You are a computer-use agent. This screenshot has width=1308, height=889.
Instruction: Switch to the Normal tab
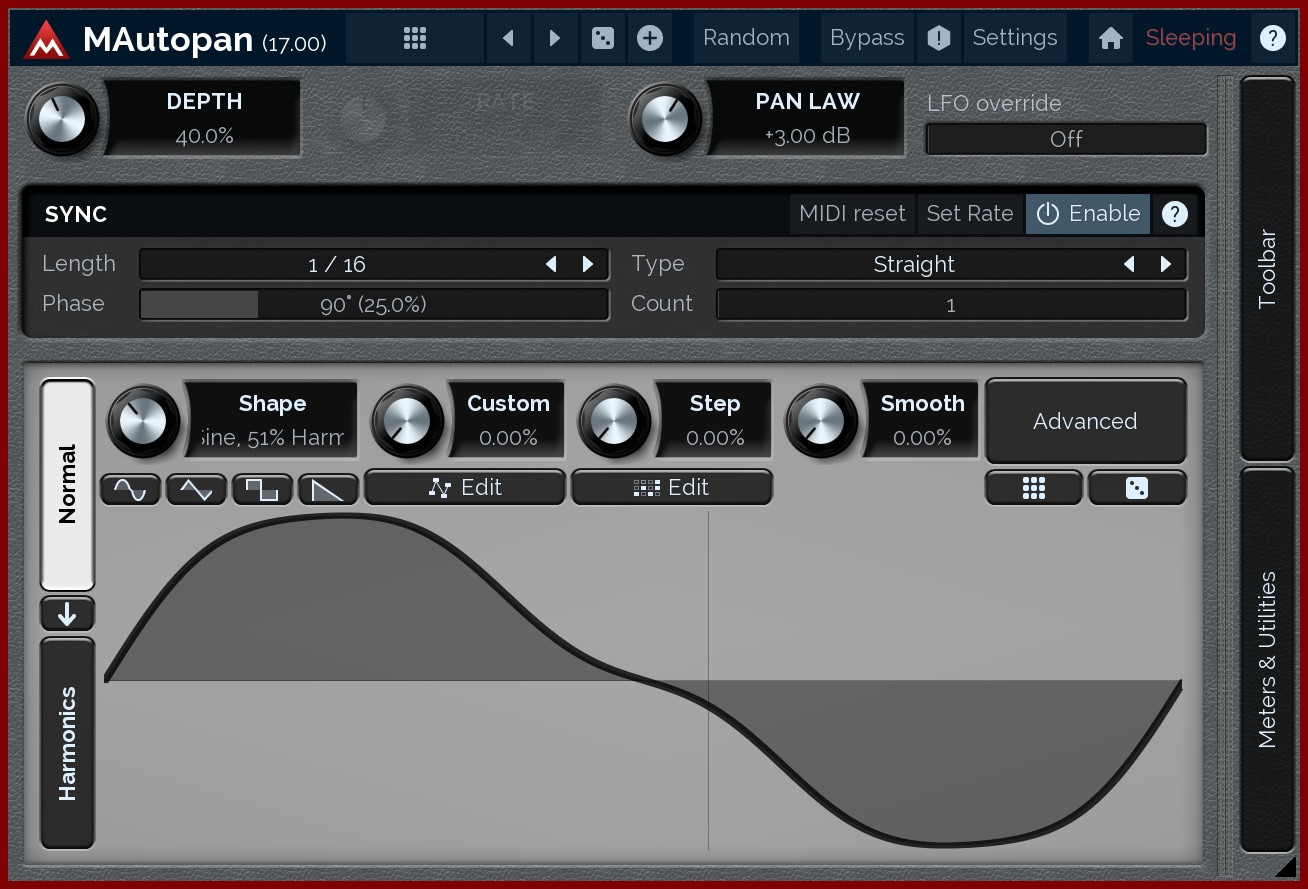click(x=67, y=484)
